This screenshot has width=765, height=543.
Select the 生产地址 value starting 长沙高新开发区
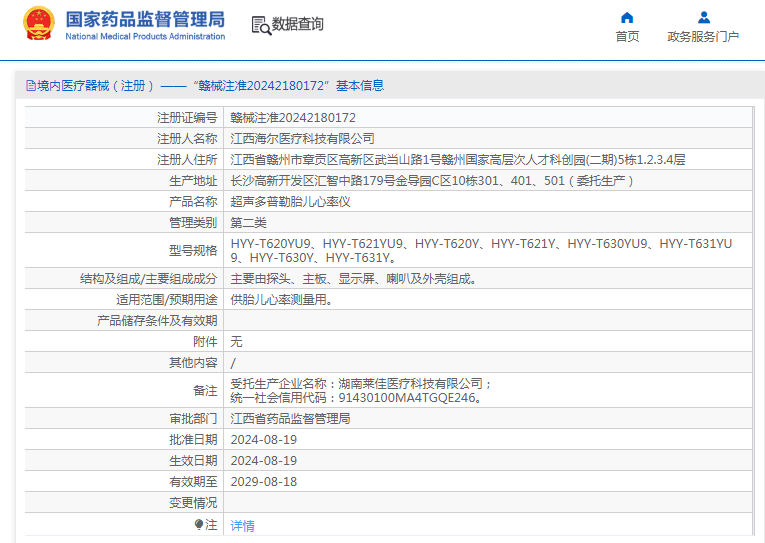(x=432, y=181)
